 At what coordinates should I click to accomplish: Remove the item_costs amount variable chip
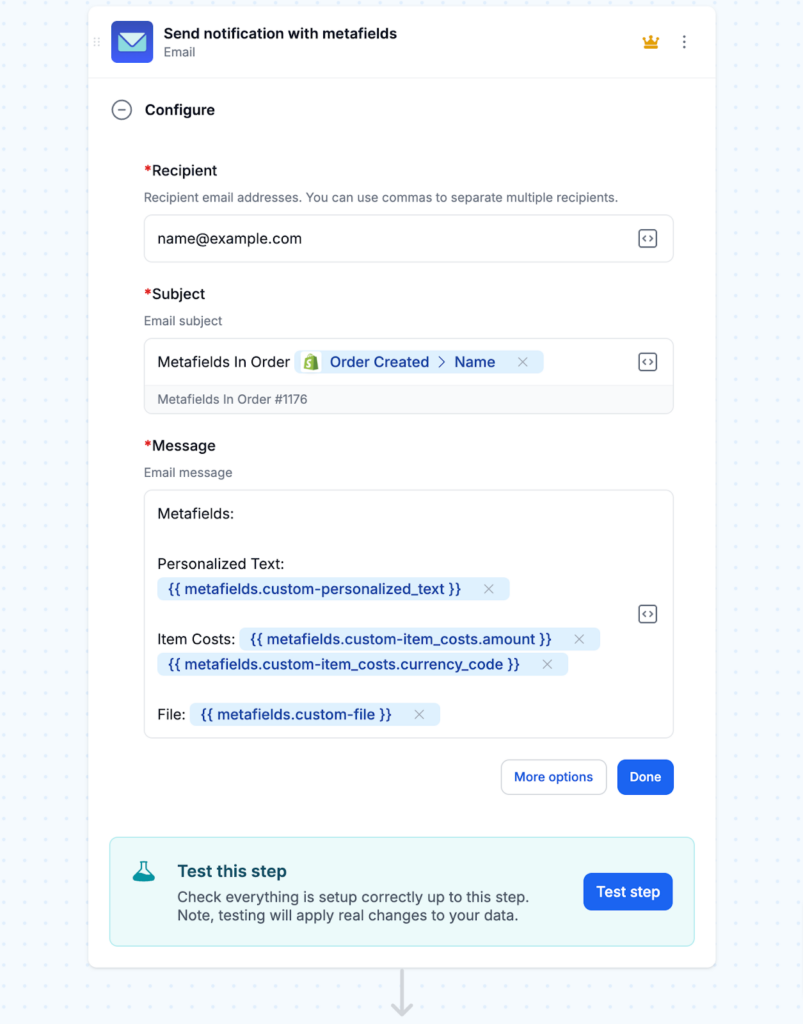(x=578, y=638)
